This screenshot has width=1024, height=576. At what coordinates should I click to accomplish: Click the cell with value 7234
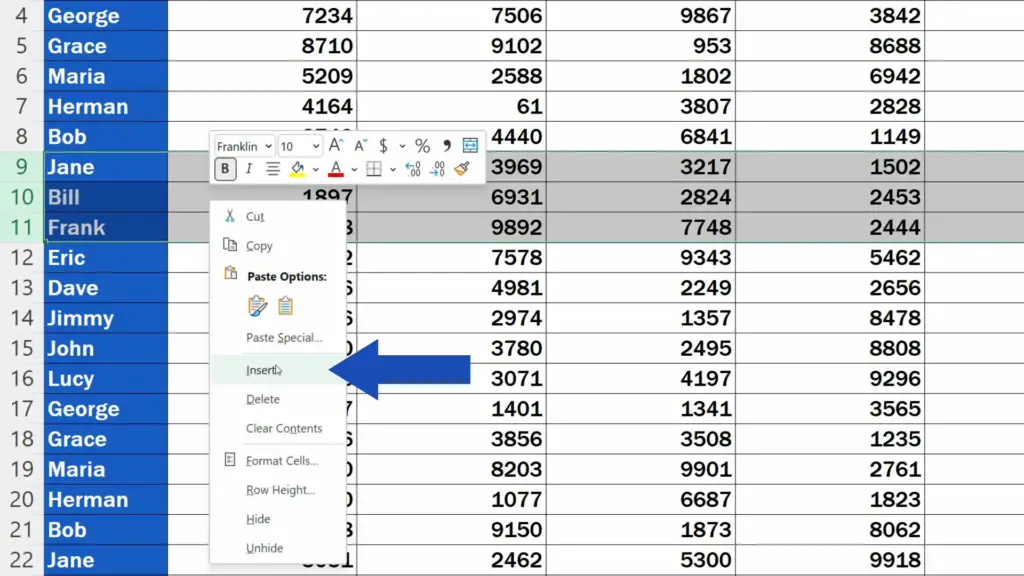click(262, 15)
